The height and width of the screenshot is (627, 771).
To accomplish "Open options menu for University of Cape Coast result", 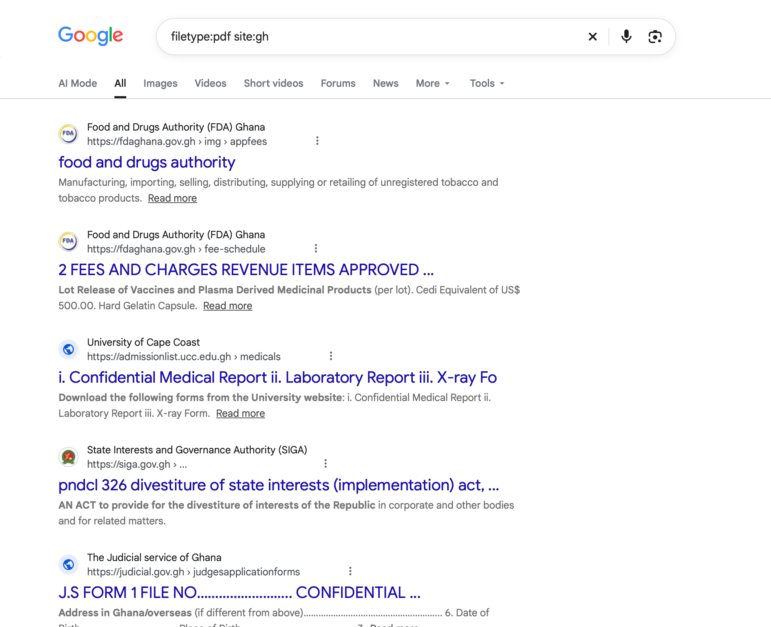I will [x=331, y=356].
